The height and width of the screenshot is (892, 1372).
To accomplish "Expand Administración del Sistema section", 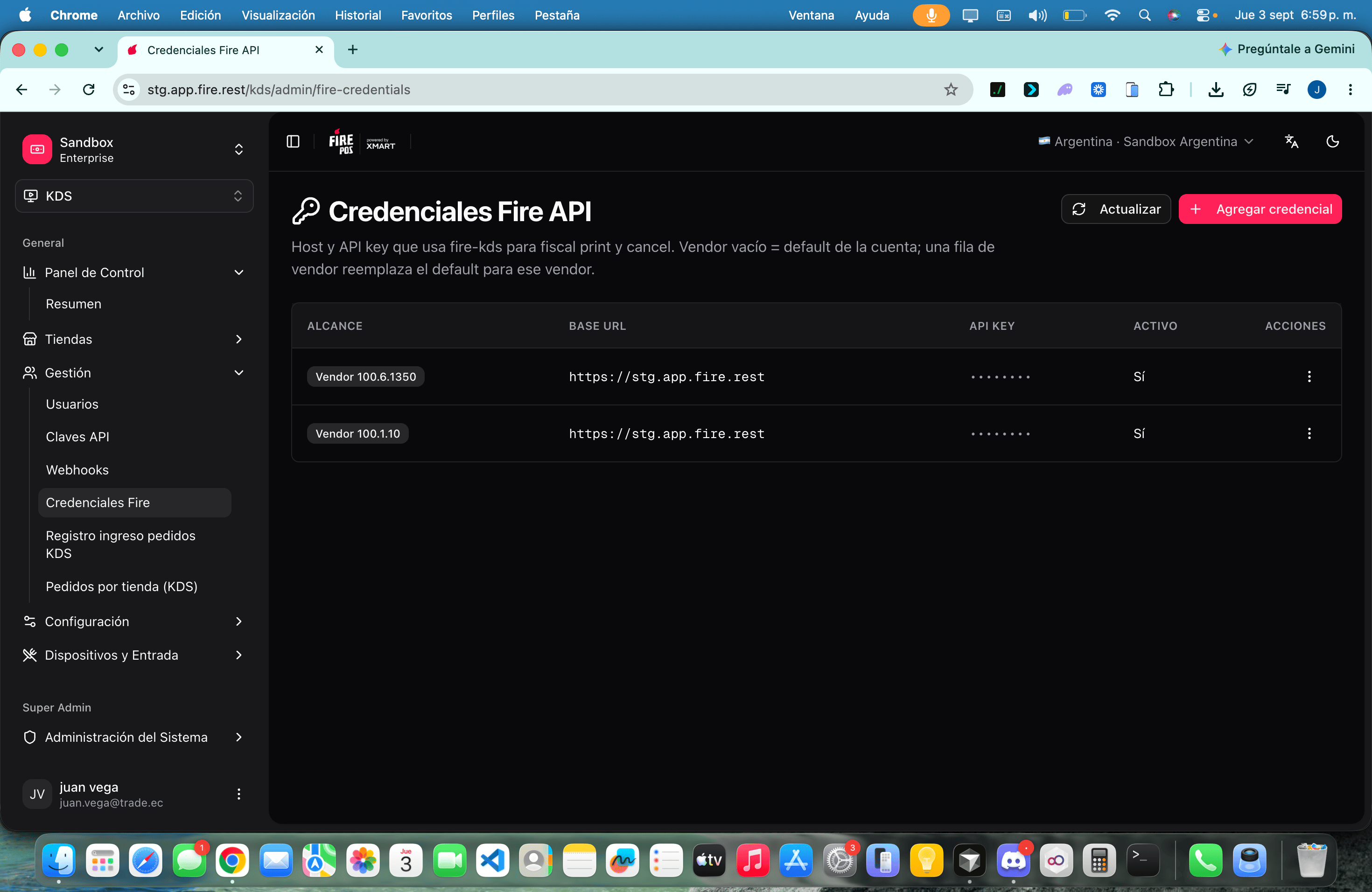I will tap(134, 737).
